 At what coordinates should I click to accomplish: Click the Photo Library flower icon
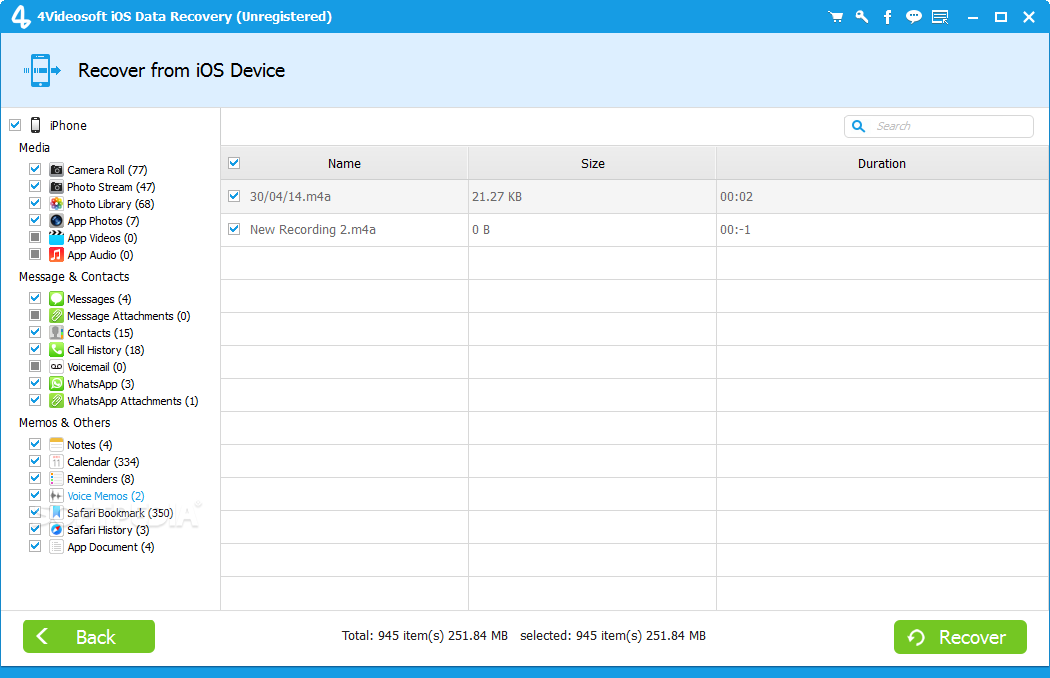coord(57,204)
